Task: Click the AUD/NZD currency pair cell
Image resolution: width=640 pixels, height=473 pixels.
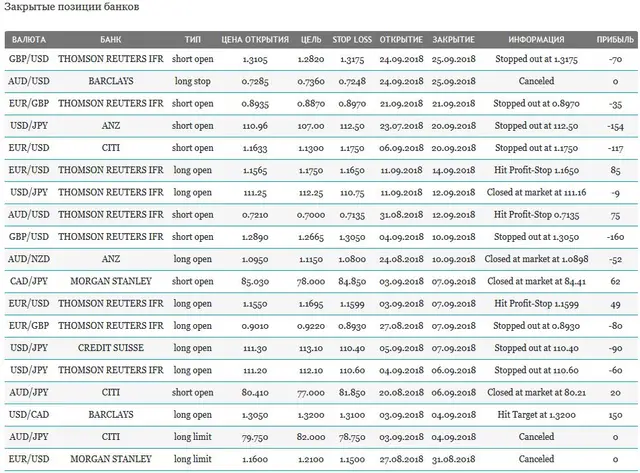Action: (x=29, y=259)
